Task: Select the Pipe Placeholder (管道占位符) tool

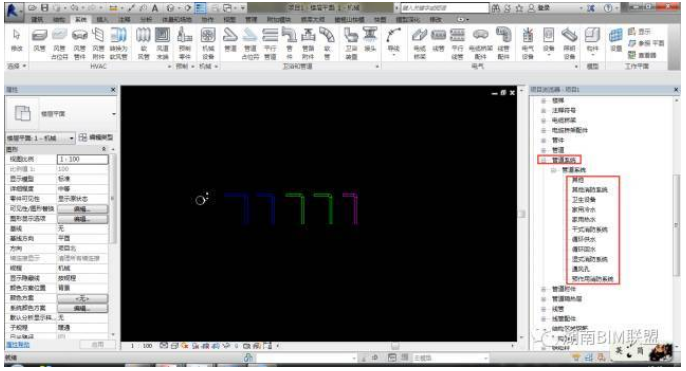Action: coord(250,43)
